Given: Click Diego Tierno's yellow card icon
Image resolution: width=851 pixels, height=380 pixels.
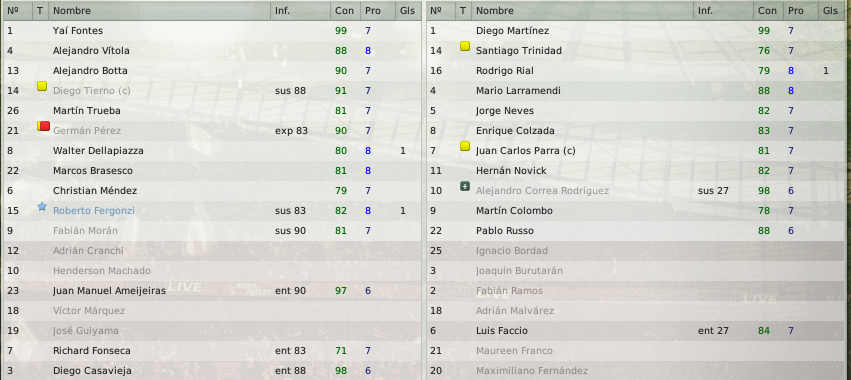Looking at the screenshot, I should point(42,86).
